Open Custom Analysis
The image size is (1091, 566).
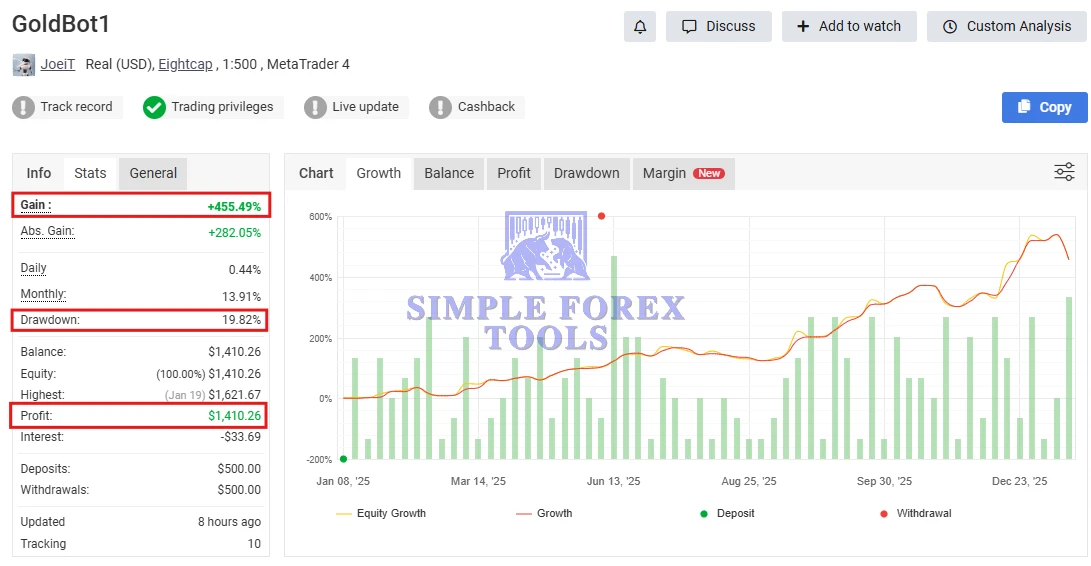[1006, 26]
